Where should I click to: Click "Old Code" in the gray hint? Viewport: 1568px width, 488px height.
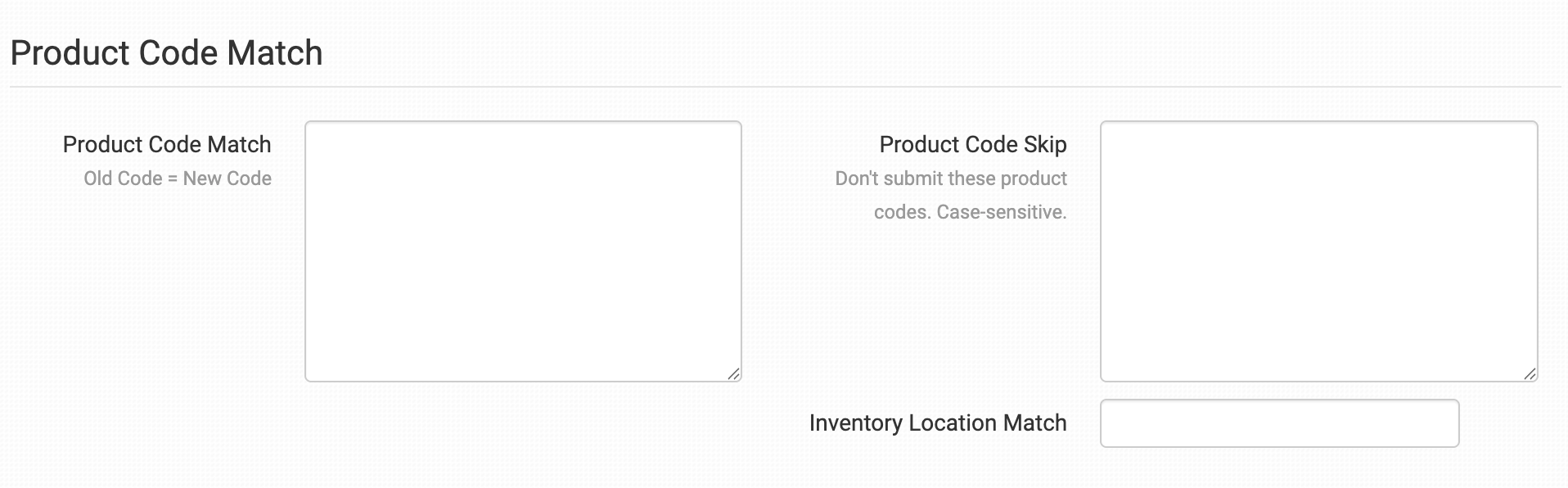123,178
